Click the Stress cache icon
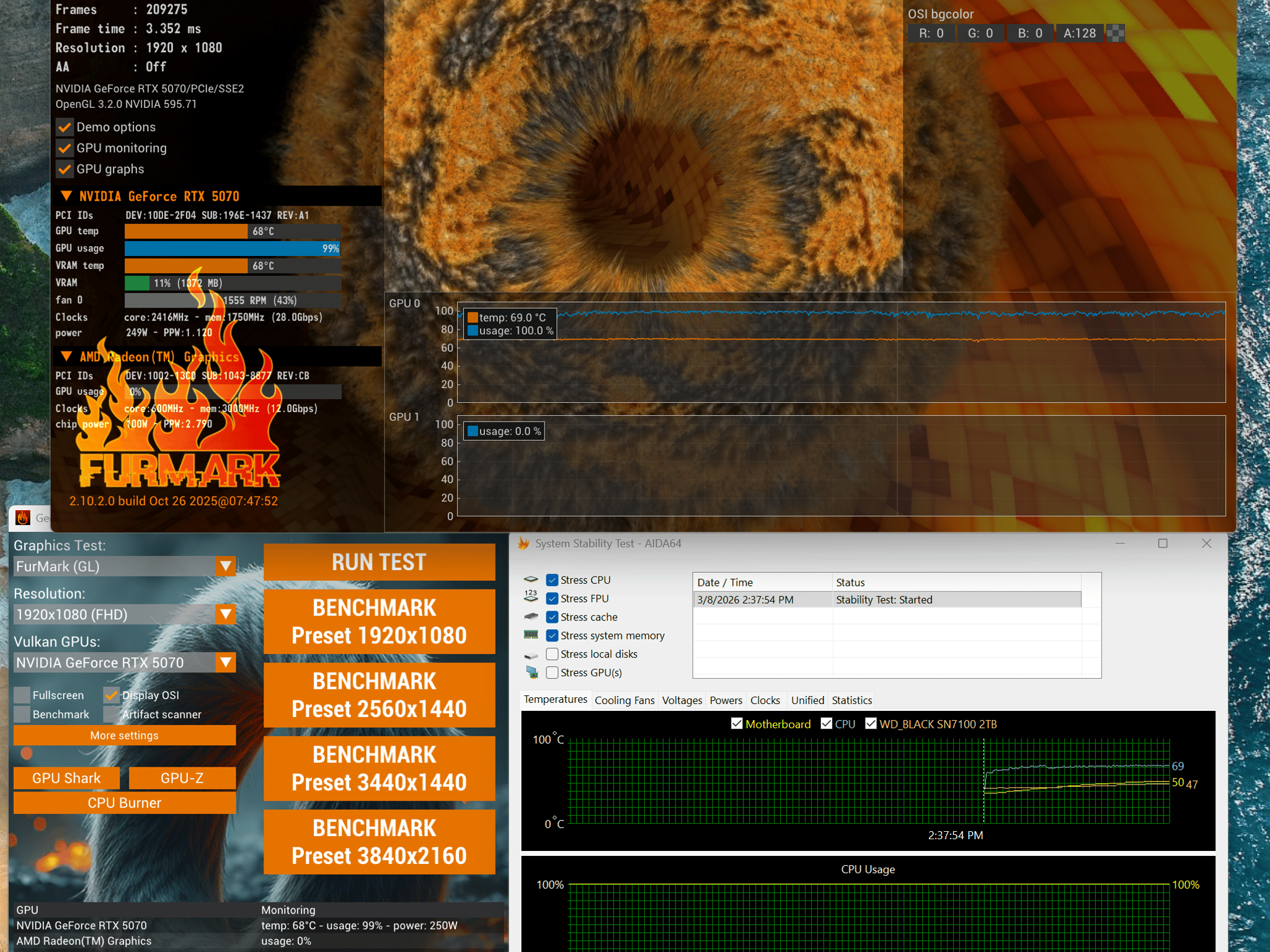This screenshot has height=952, width=1270. (531, 617)
